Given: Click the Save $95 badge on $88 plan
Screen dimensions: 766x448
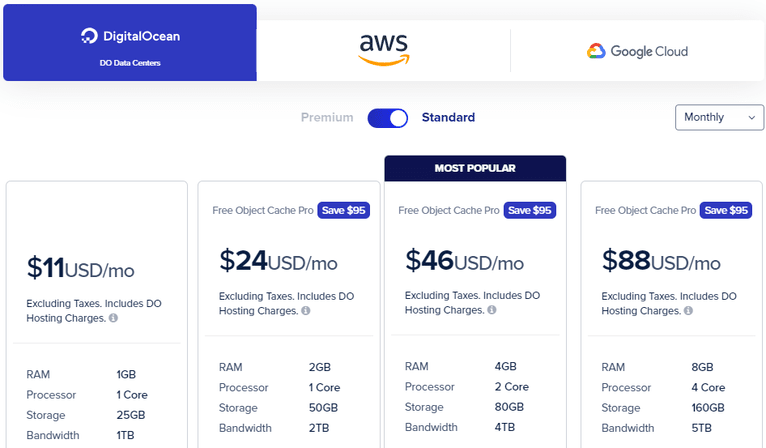Looking at the screenshot, I should click(x=727, y=211).
